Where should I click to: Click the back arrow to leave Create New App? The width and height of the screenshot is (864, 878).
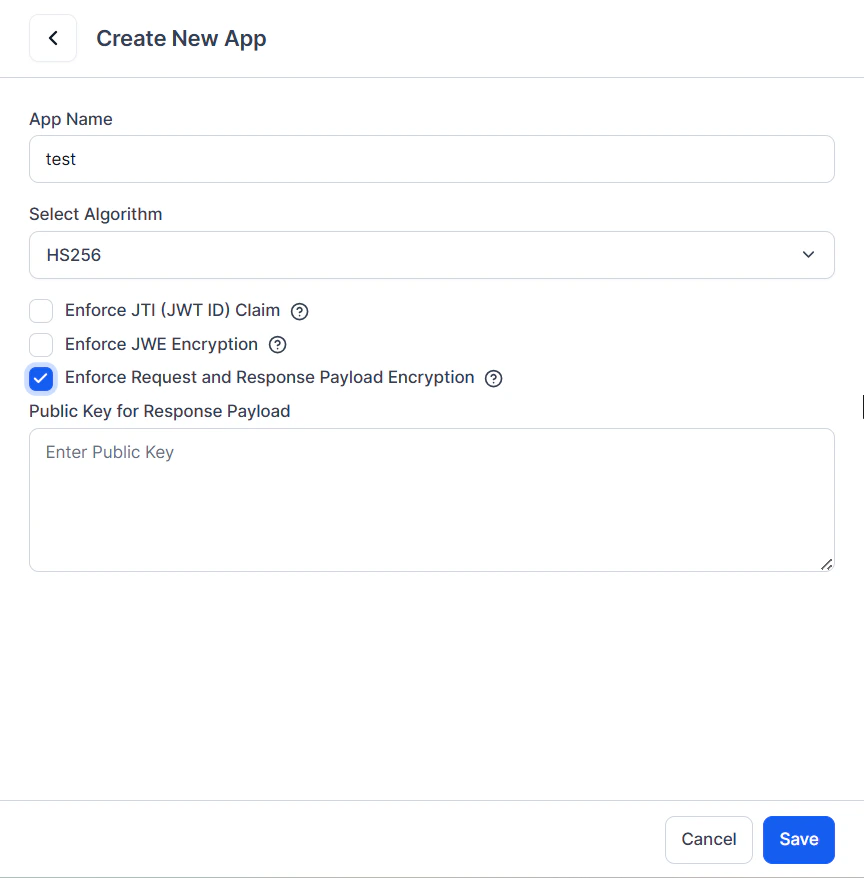[x=52, y=37]
